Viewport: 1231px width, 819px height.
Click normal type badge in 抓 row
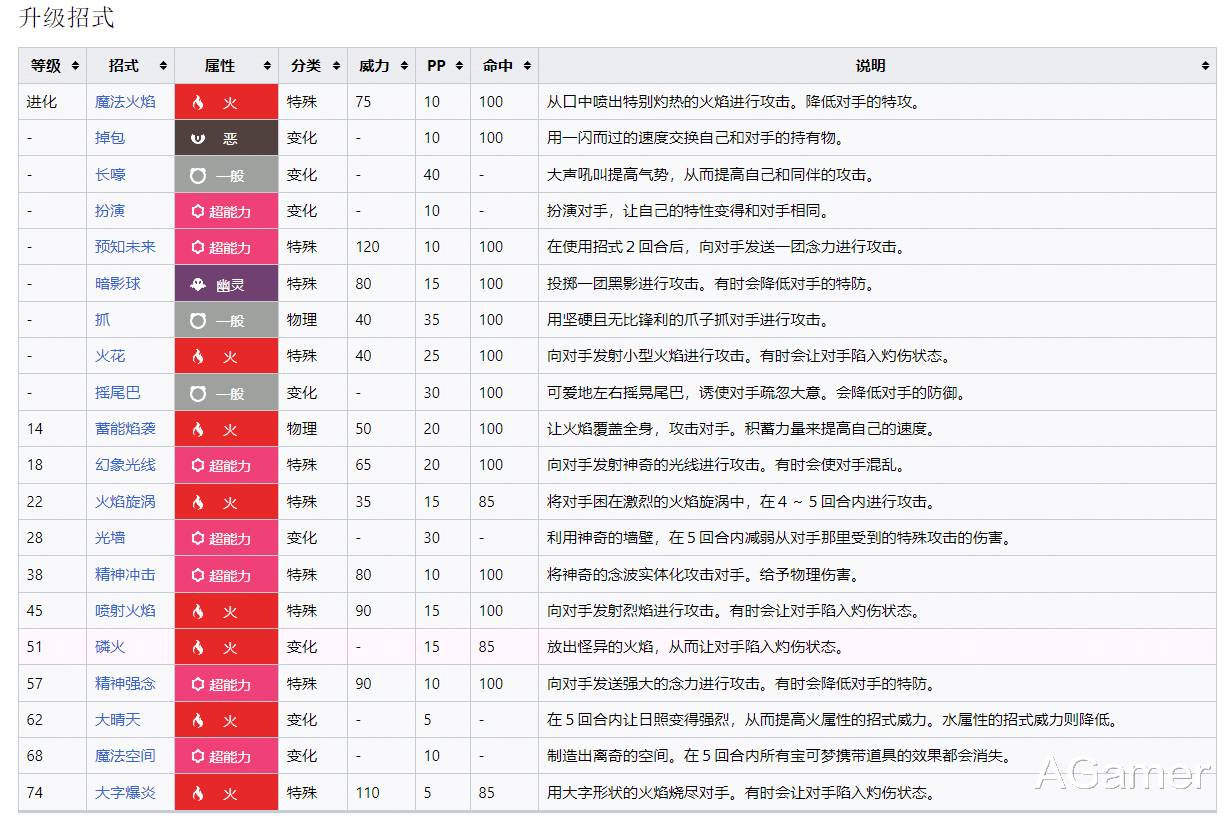226,320
